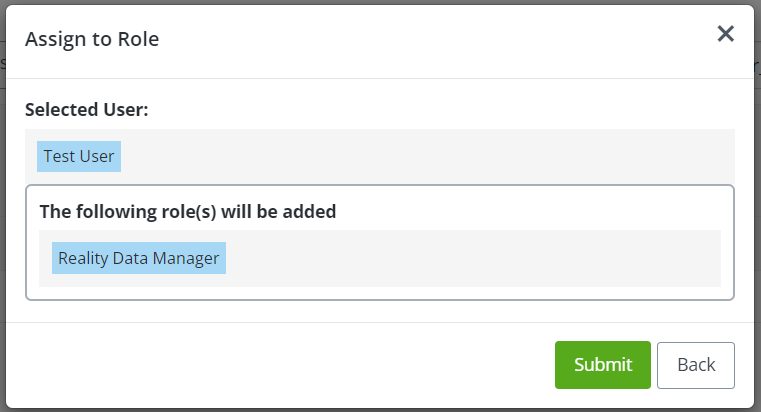Click the word Manager in the role tag
This screenshot has width=761, height=412.
pos(187,258)
